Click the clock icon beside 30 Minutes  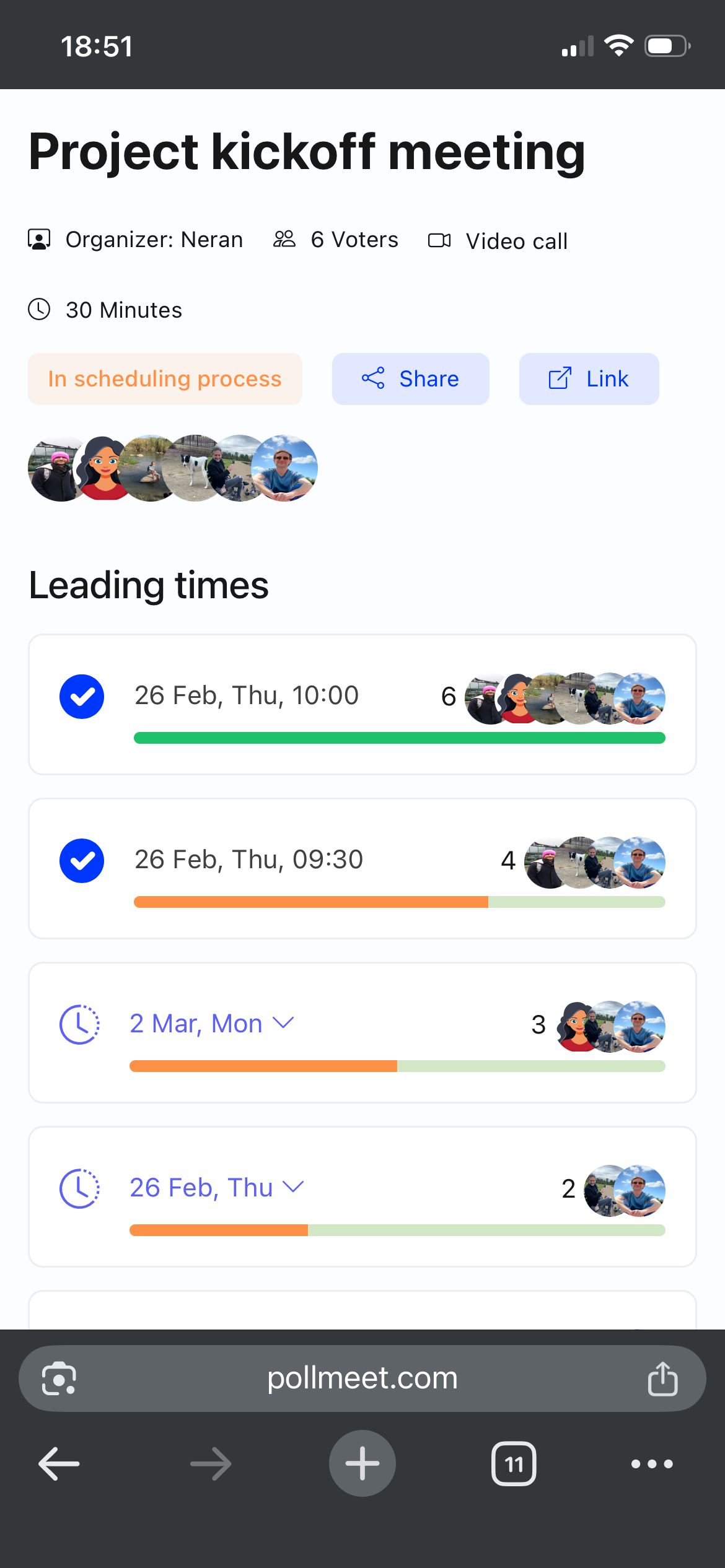tap(40, 310)
